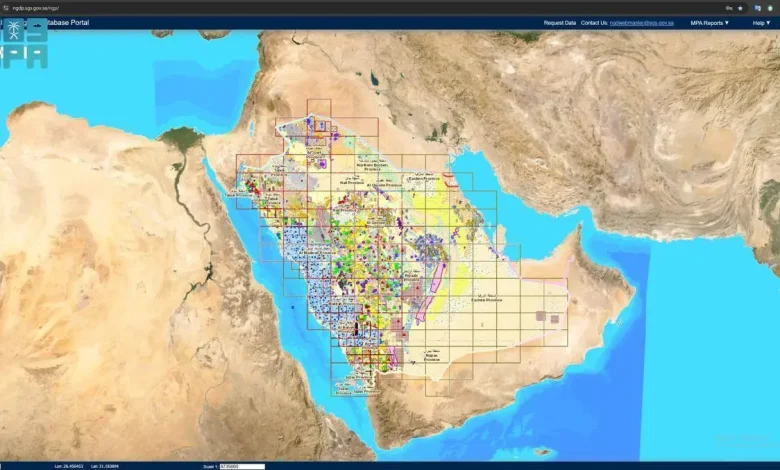Click the bottom-right teal tile in tool panel
Screen dimensions: 780x470
pos(36,57)
